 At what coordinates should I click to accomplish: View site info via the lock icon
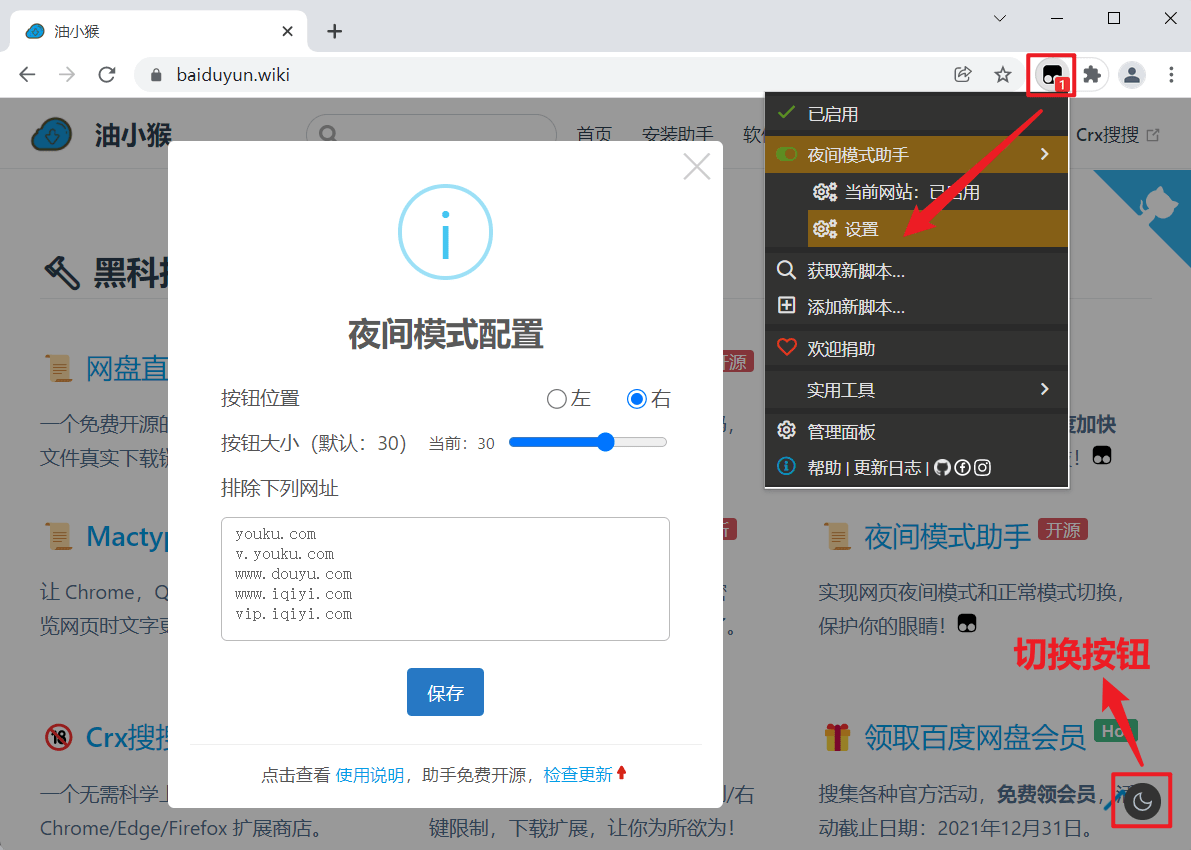[x=156, y=74]
